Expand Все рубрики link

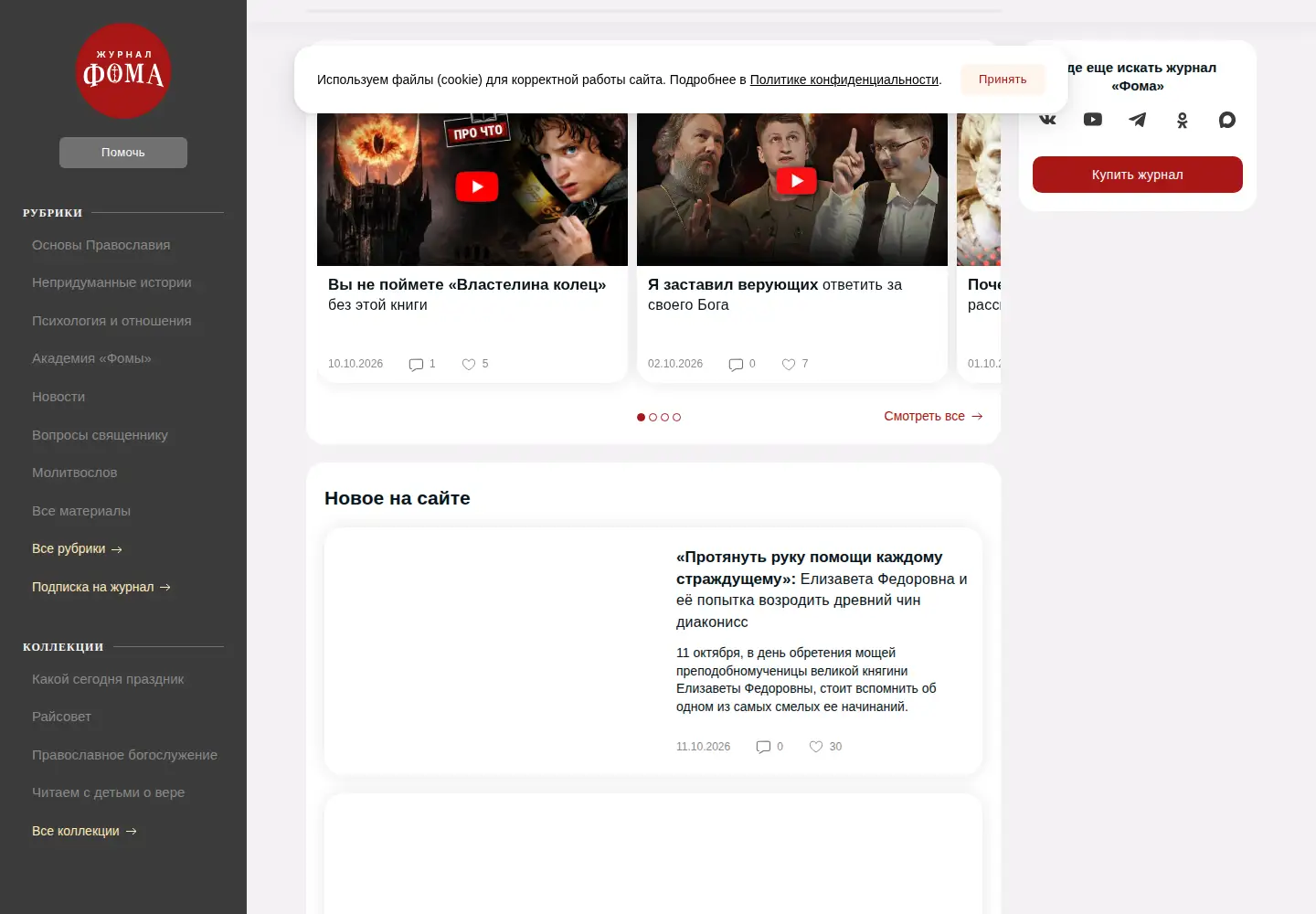click(x=77, y=548)
